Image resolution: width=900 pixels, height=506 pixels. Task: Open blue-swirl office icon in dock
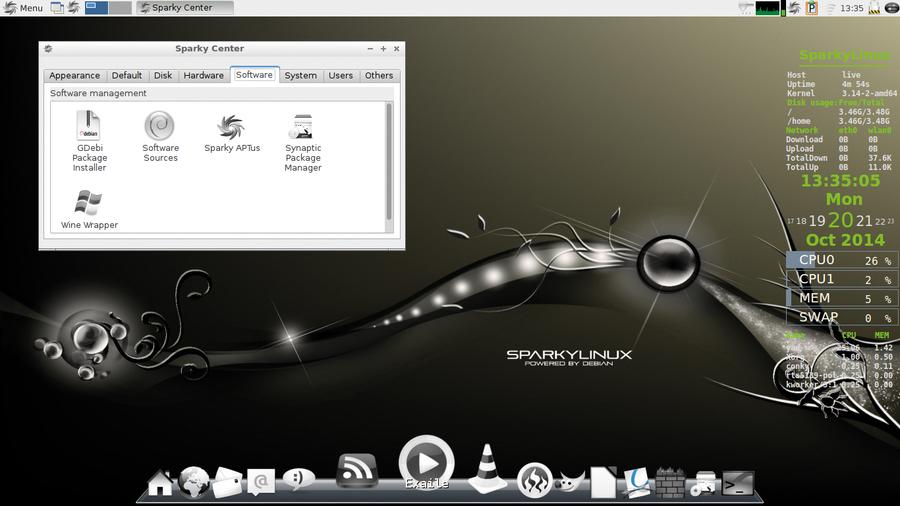[x=637, y=482]
